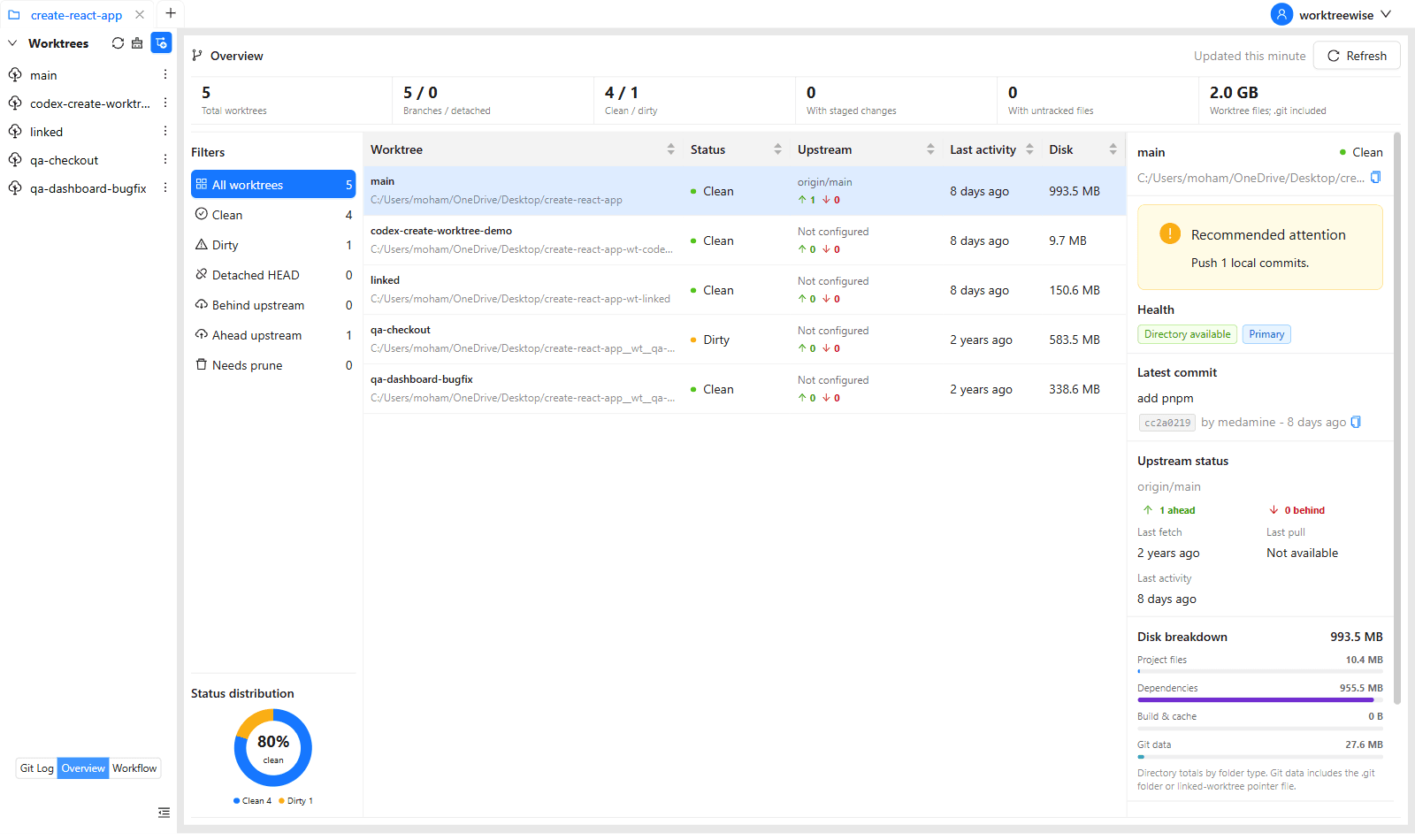This screenshot has height=840, width=1415.
Task: Sort by Disk column arrows
Action: coord(1113,149)
